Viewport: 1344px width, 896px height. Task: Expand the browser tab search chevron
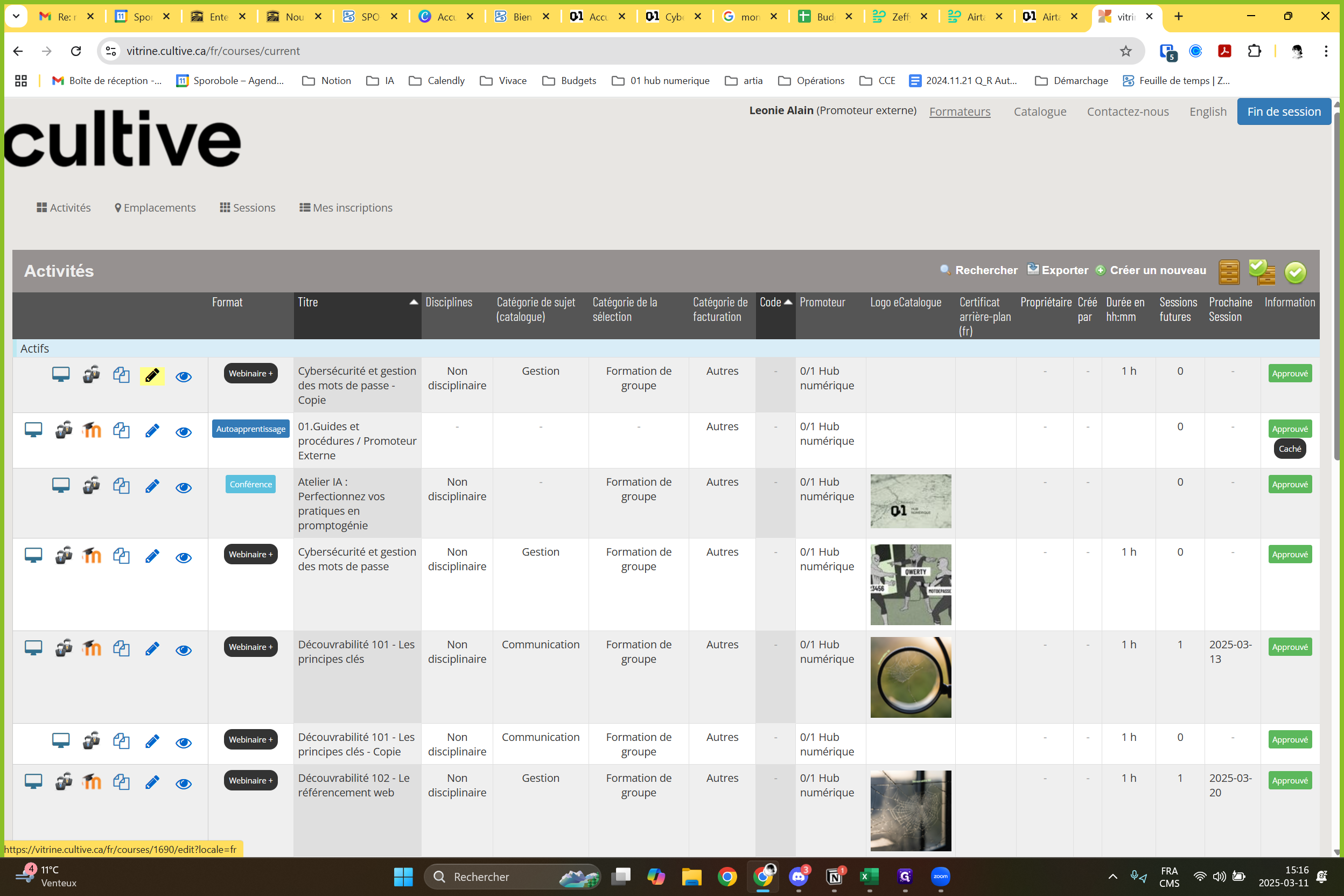(16, 17)
